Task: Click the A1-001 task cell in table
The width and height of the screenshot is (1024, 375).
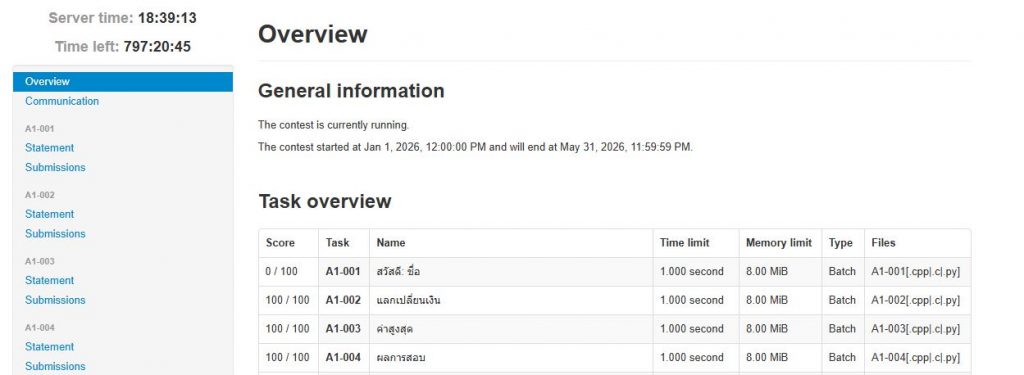Action: coord(343,271)
